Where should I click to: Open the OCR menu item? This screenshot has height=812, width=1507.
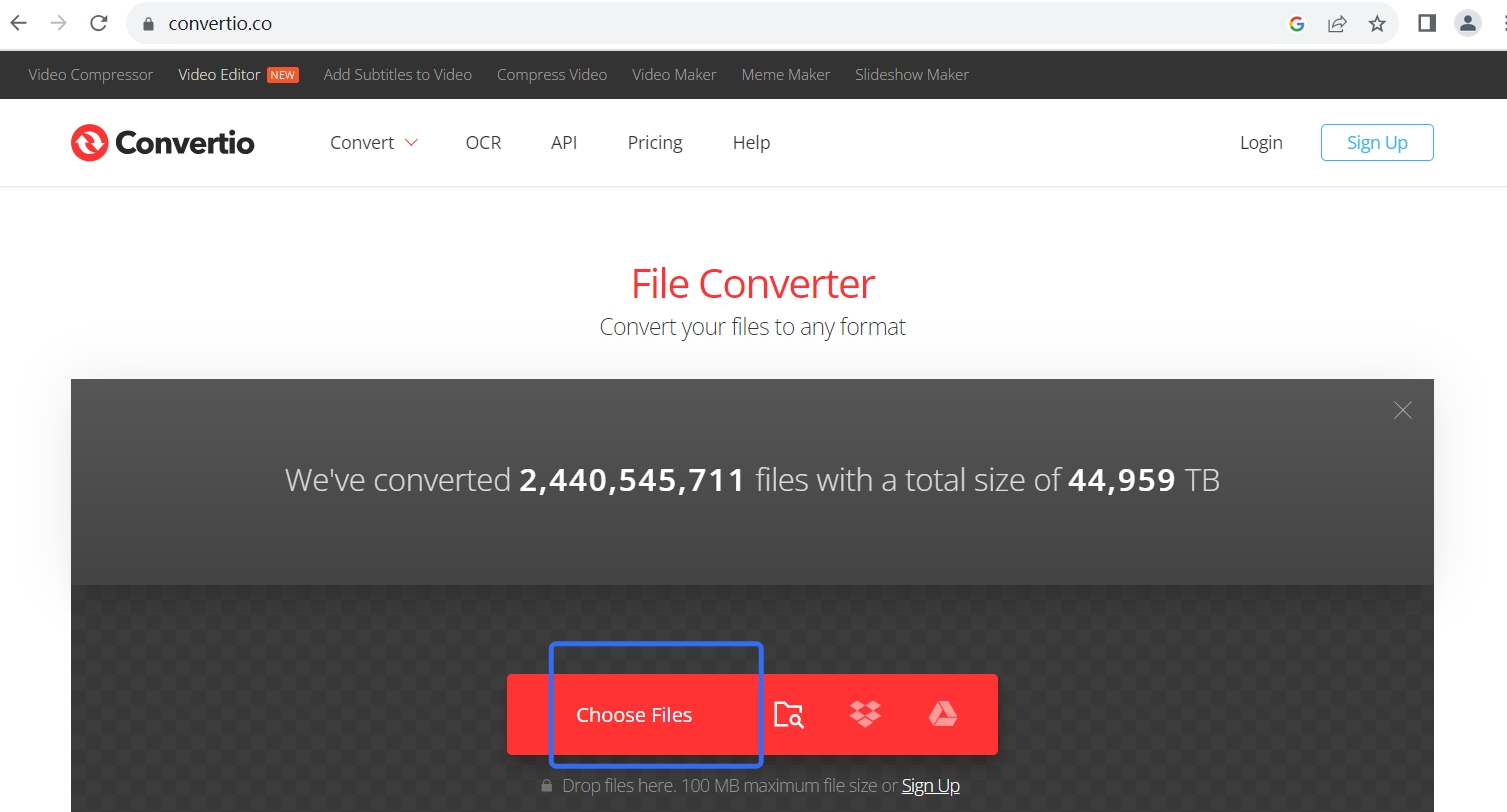tap(484, 143)
